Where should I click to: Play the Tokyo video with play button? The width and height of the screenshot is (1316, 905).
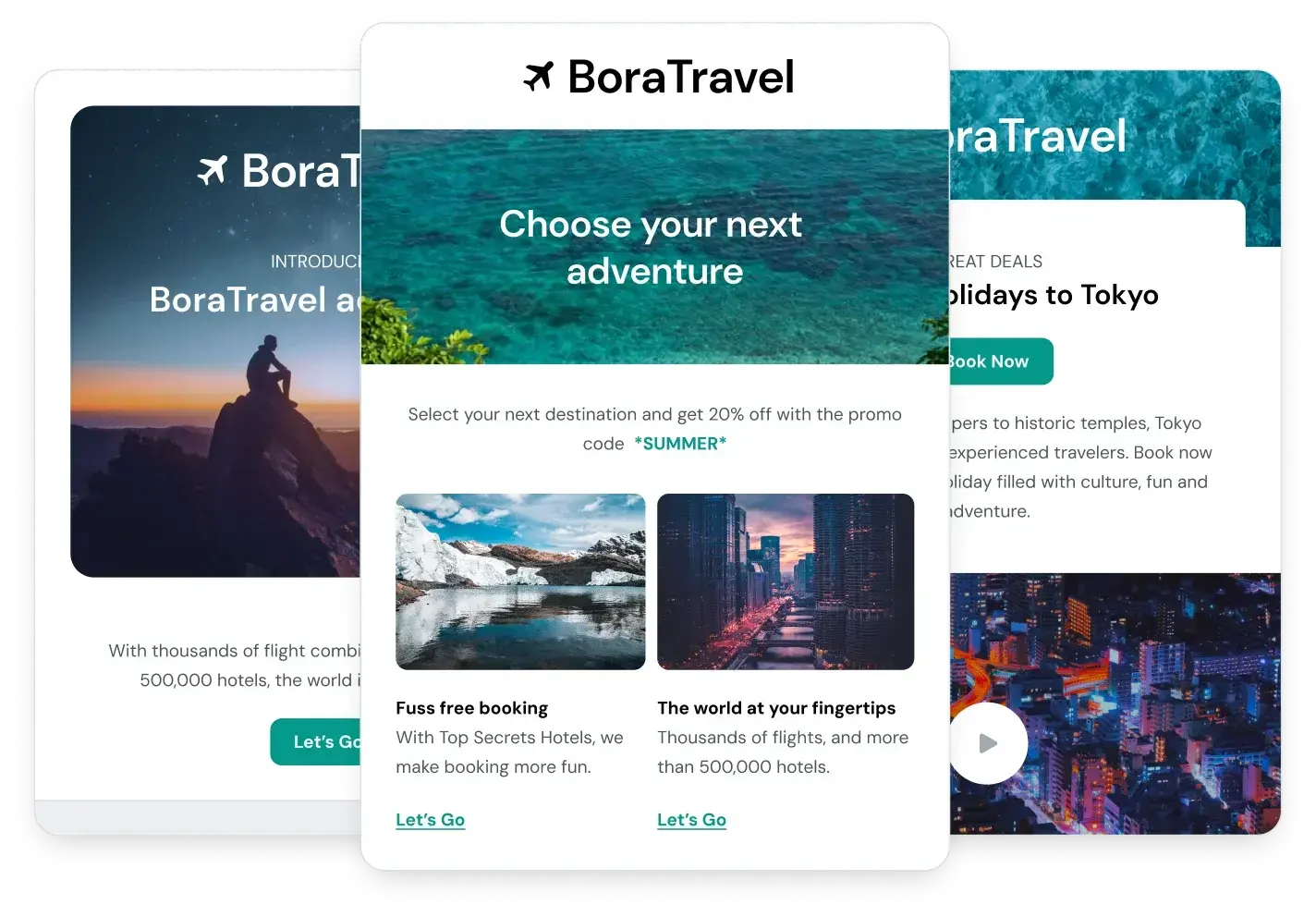[987, 743]
